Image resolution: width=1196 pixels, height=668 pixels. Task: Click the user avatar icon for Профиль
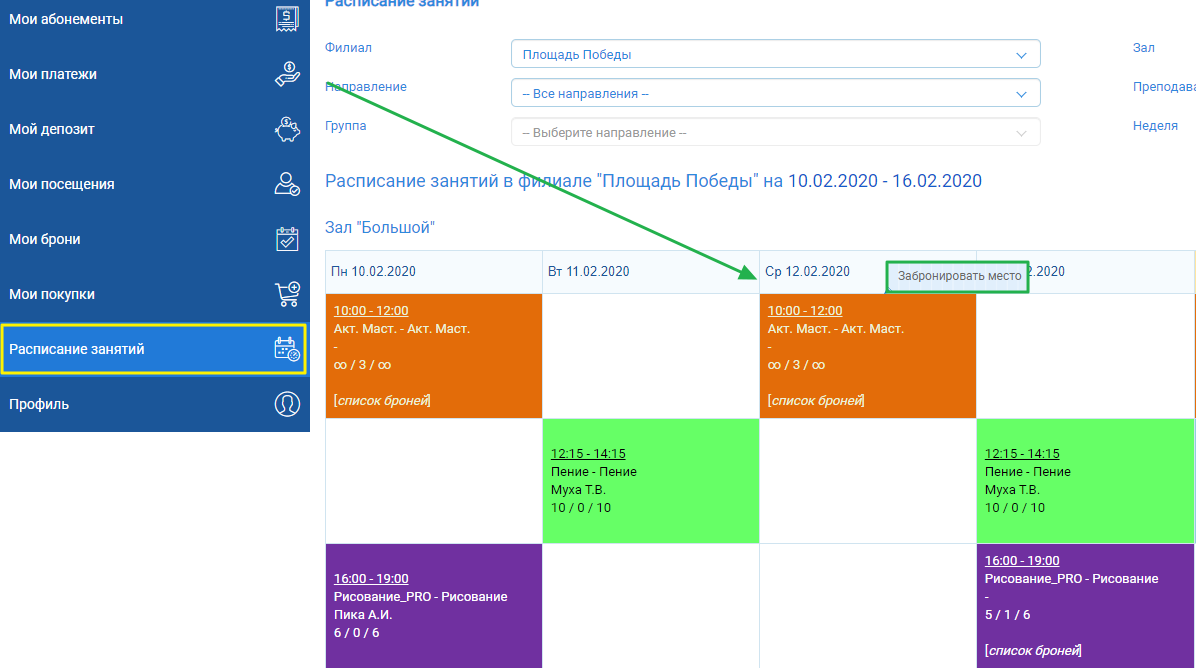(x=287, y=404)
